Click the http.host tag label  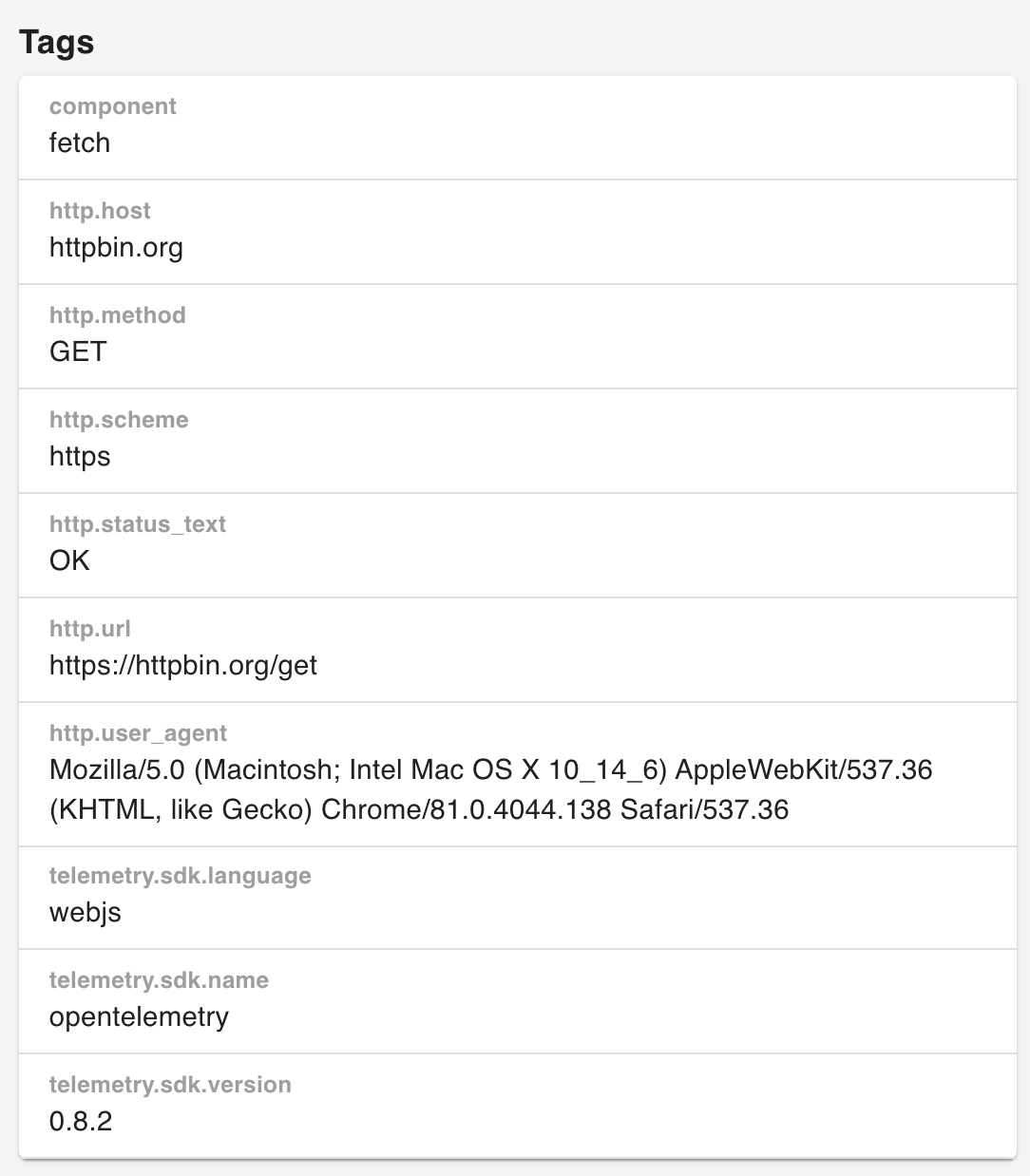click(100, 211)
